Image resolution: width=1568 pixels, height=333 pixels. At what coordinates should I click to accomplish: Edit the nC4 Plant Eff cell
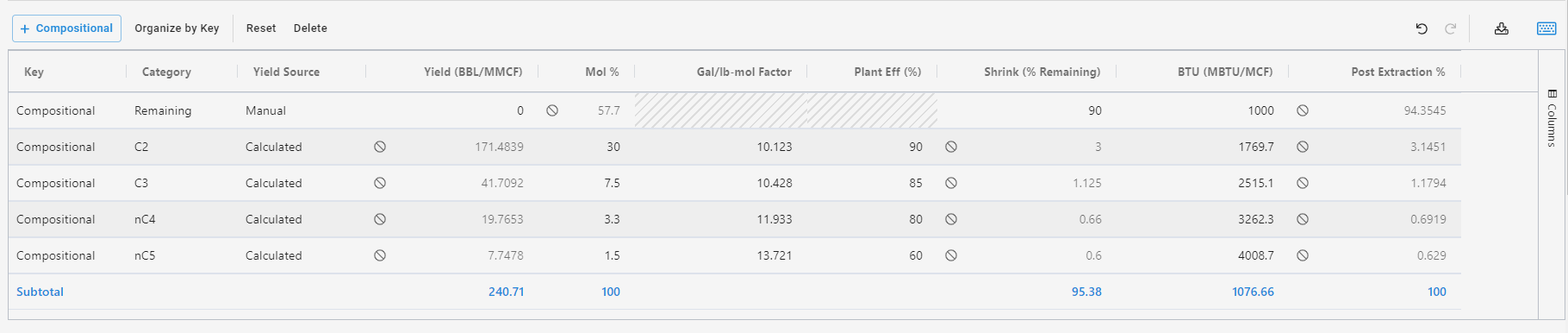point(872,219)
